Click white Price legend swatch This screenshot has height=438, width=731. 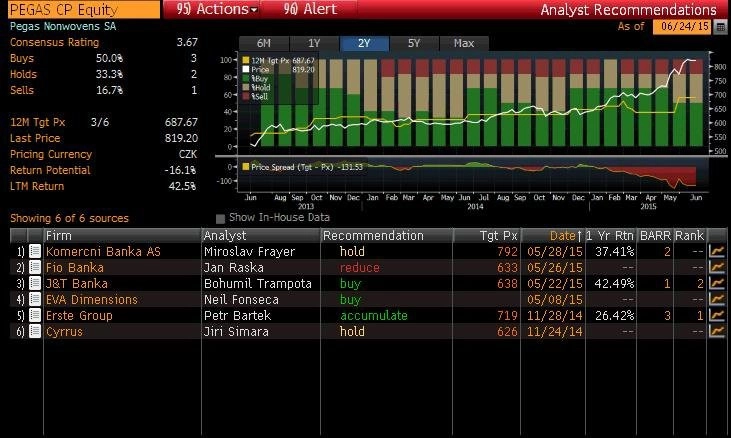click(246, 69)
